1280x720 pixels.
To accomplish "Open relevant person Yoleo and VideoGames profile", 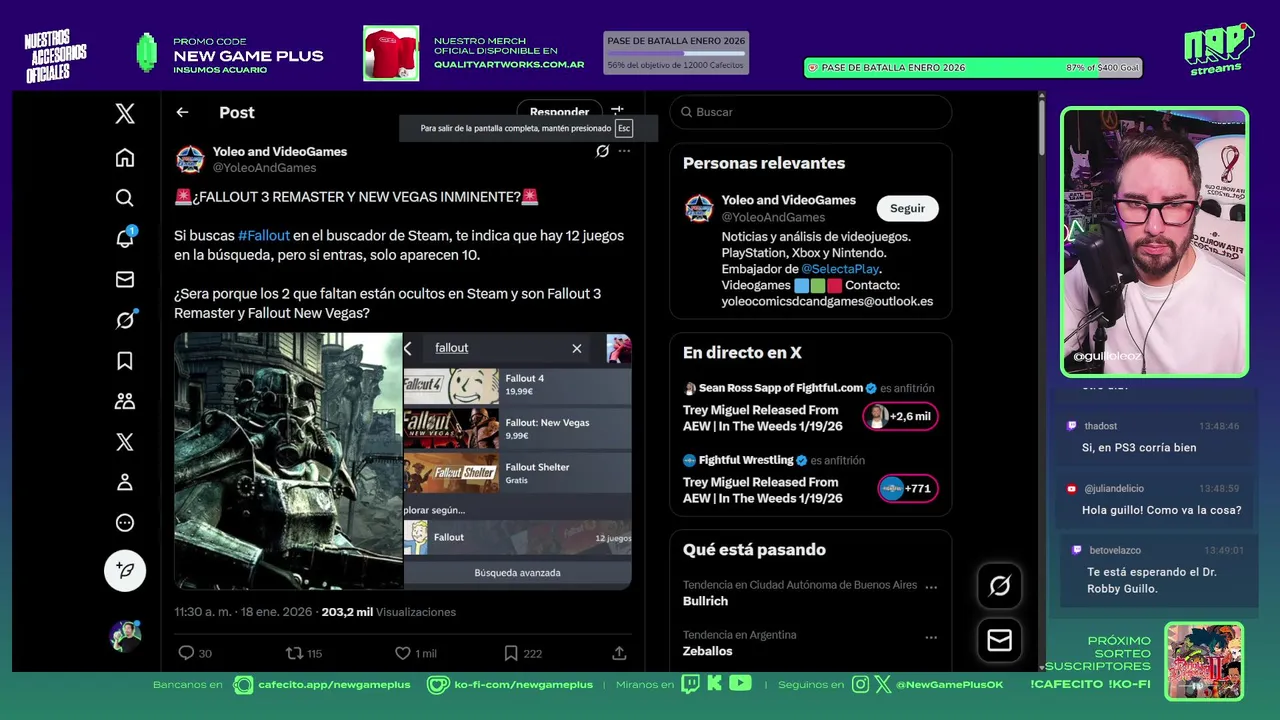I will (788, 200).
